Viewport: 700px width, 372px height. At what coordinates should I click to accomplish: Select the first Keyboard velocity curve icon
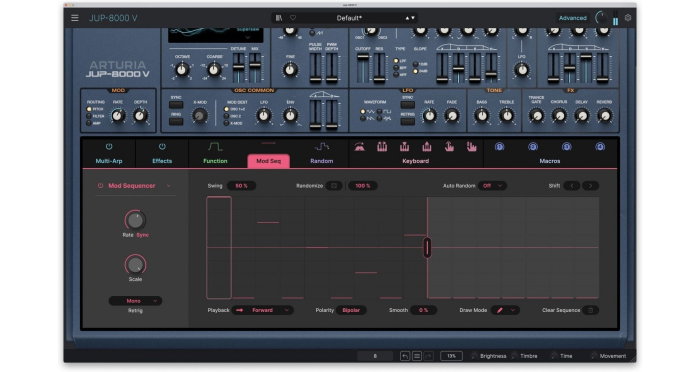[359, 146]
